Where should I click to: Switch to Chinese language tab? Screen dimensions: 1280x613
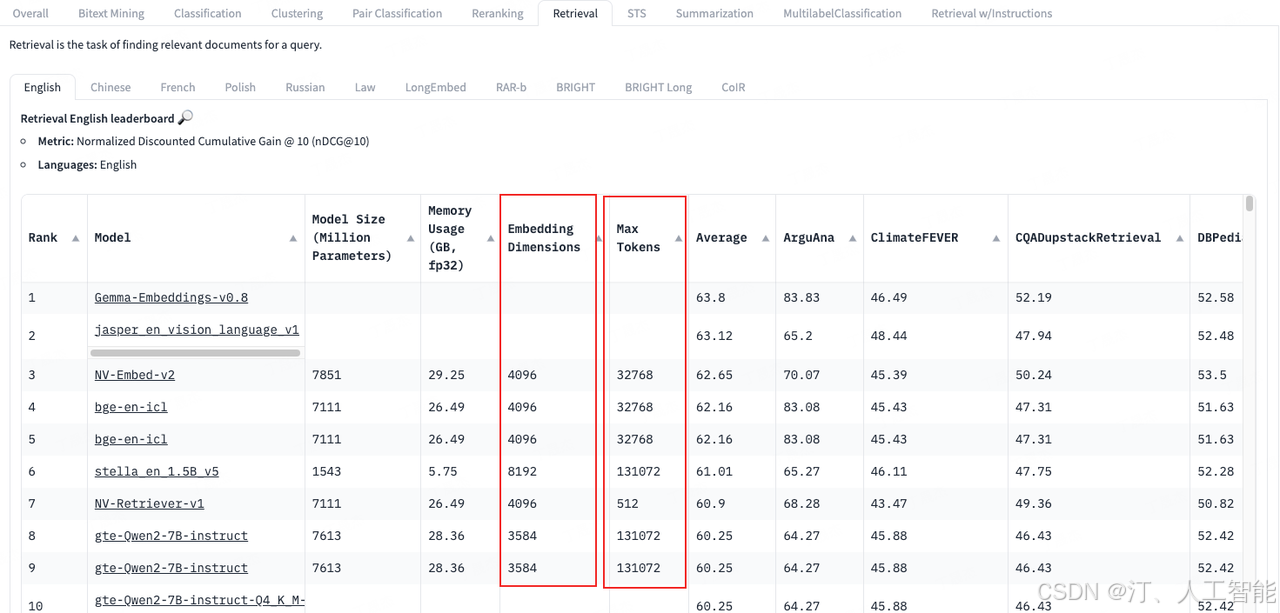[x=110, y=87]
